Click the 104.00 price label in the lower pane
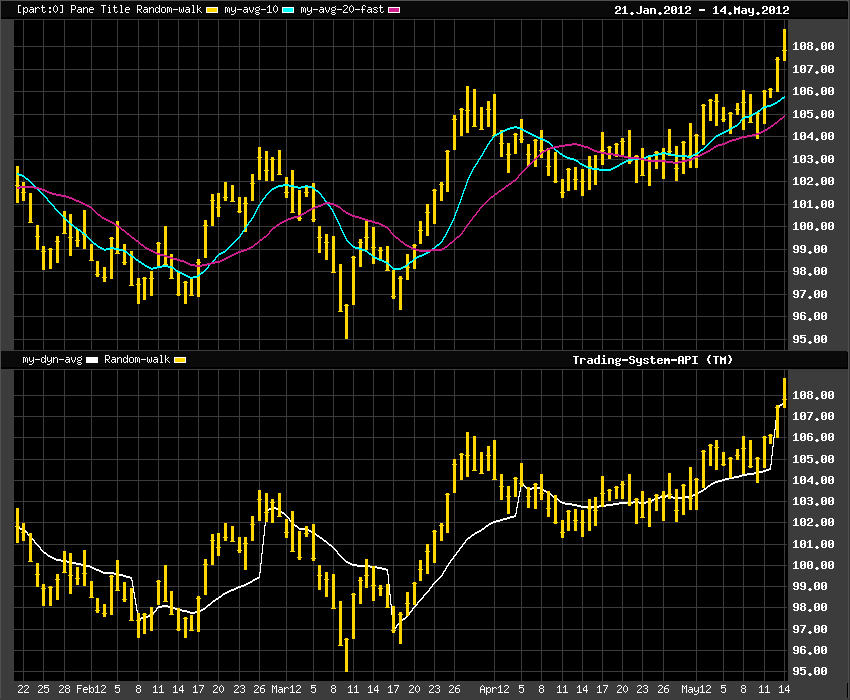Viewport: 850px width, 700px height. point(813,480)
